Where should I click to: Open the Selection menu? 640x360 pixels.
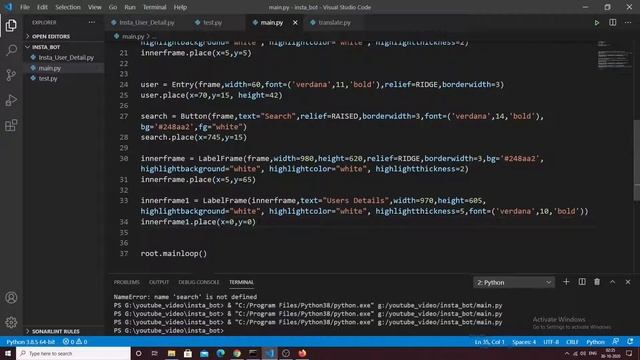click(x=68, y=7)
